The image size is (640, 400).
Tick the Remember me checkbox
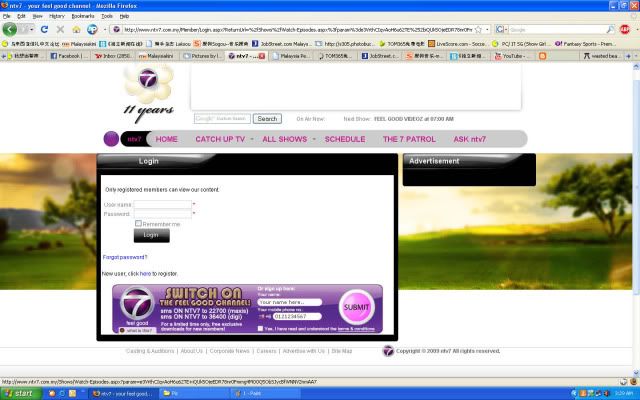point(138,223)
